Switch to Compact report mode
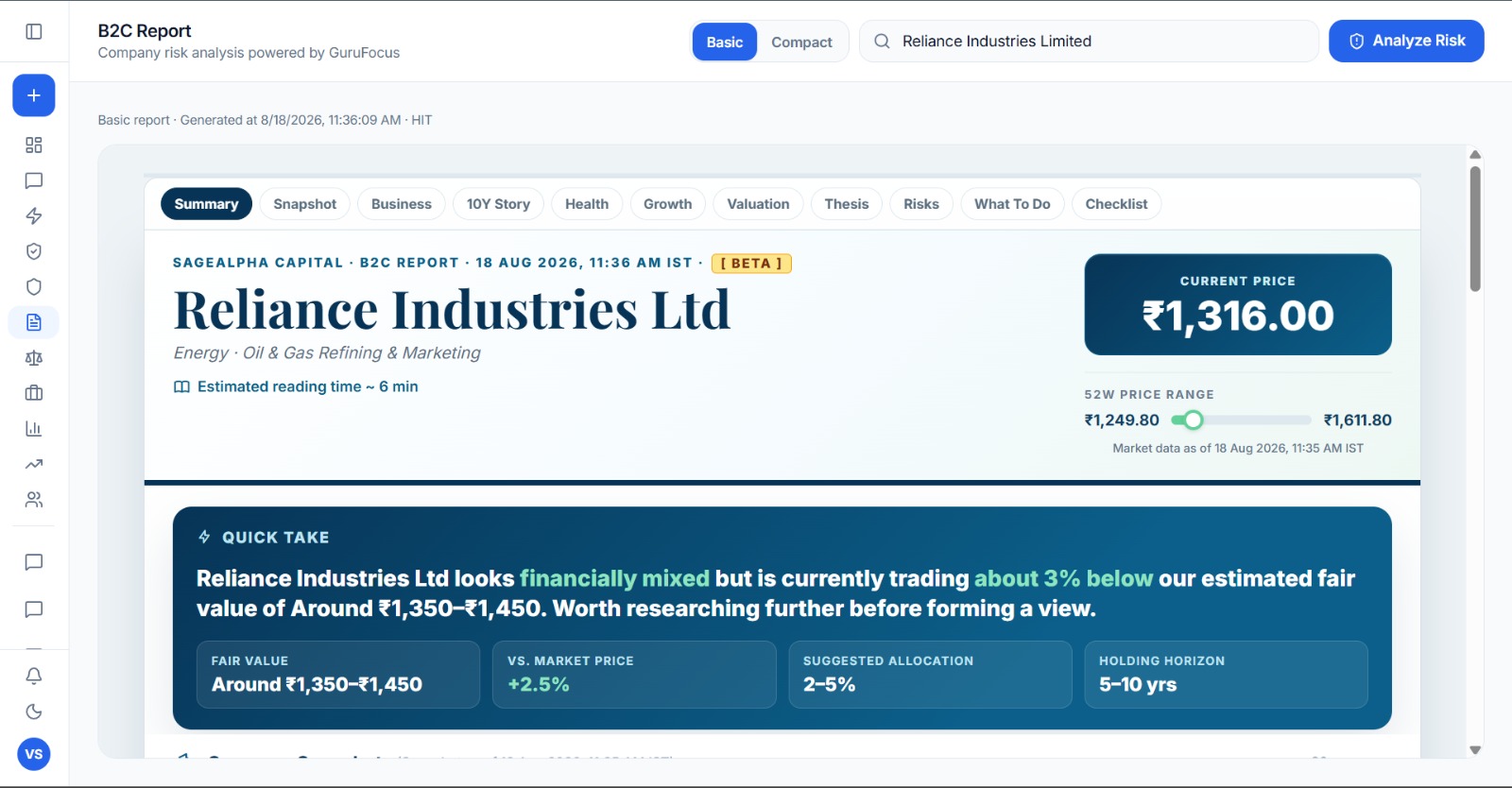The width and height of the screenshot is (1512, 788). pos(801,42)
